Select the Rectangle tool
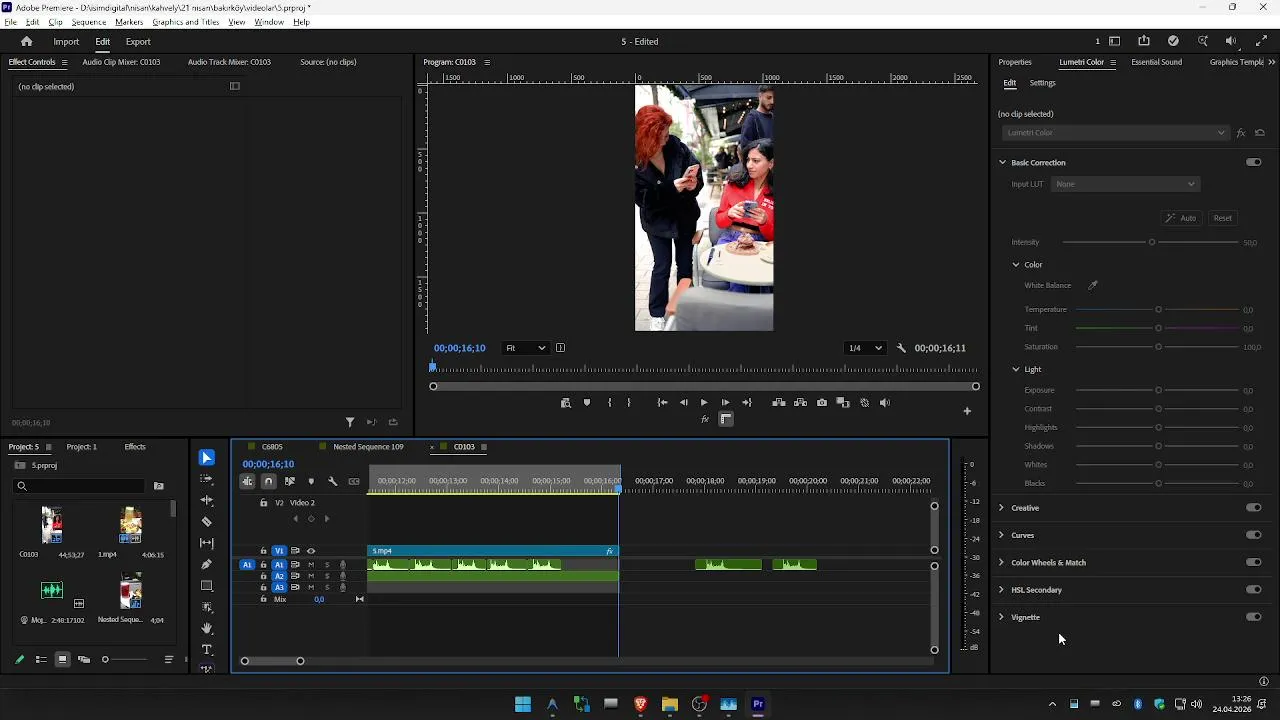 click(x=207, y=586)
